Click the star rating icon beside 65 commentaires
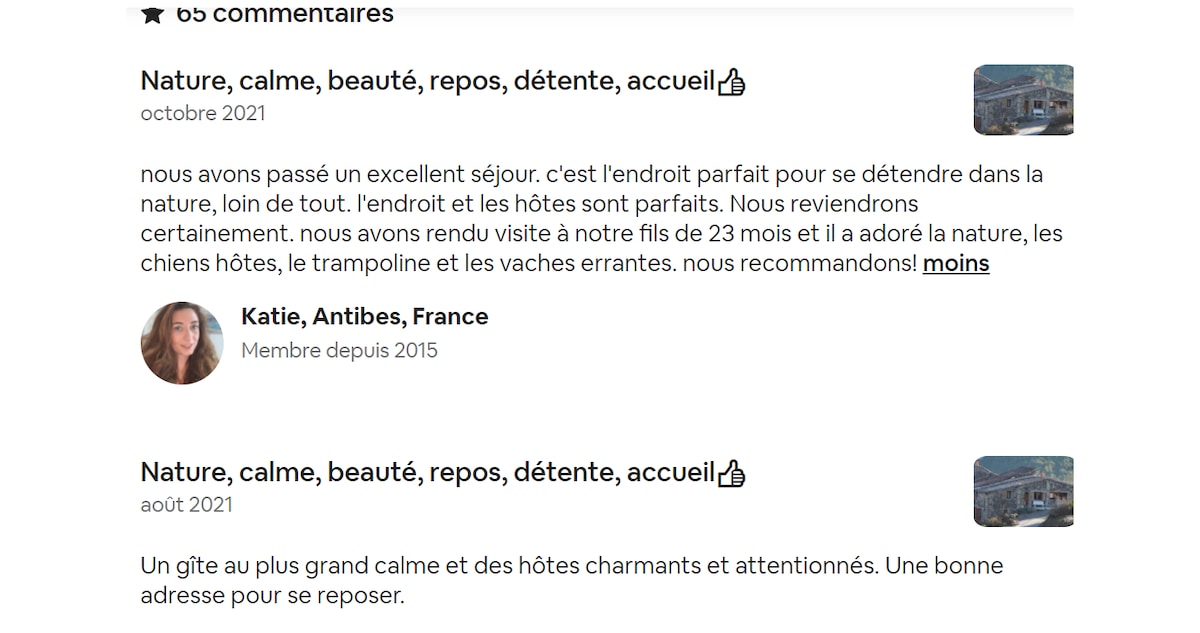The height and width of the screenshot is (633, 1200). click(x=152, y=14)
